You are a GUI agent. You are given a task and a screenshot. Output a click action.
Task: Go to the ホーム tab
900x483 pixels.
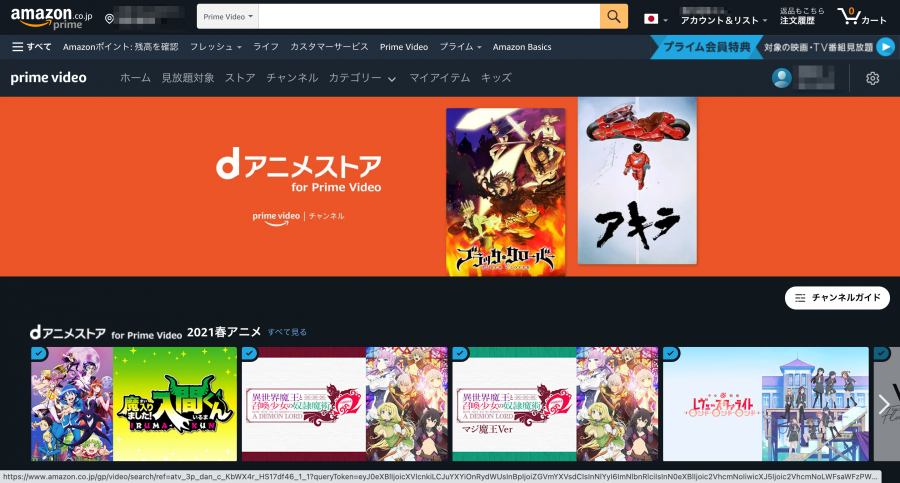pos(135,78)
